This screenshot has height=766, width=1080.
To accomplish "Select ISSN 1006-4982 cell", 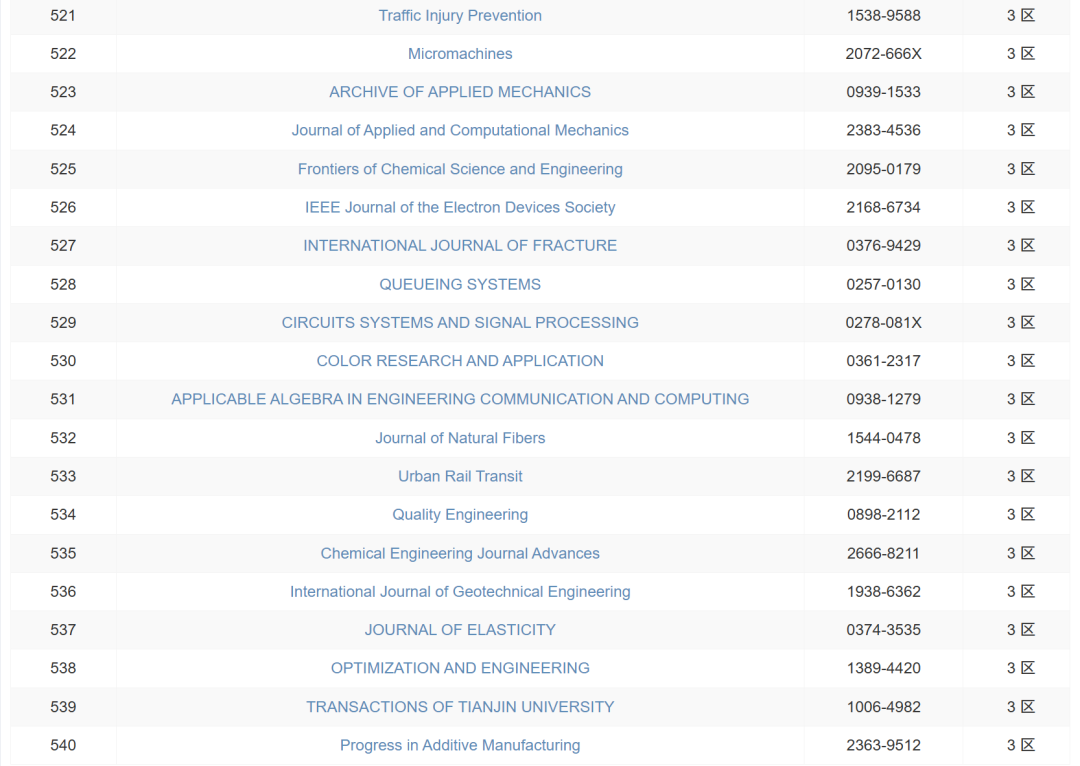I will coord(884,707).
